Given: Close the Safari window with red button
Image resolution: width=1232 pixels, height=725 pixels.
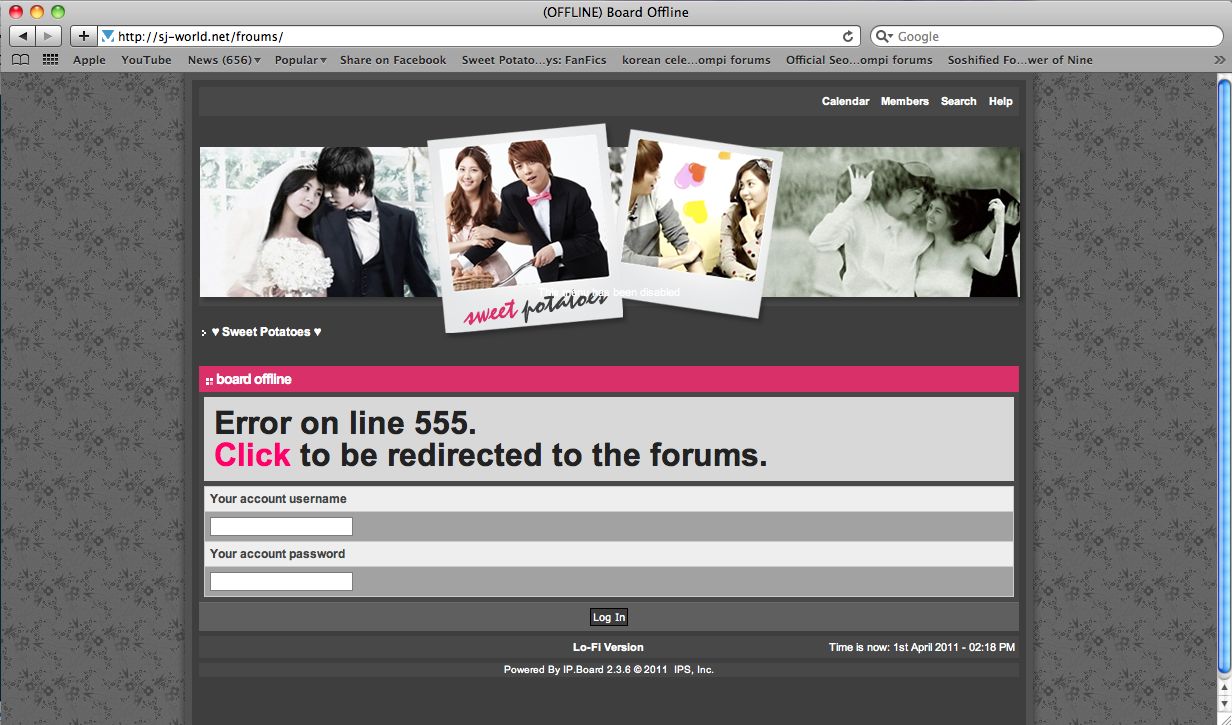Looking at the screenshot, I should point(15,12).
